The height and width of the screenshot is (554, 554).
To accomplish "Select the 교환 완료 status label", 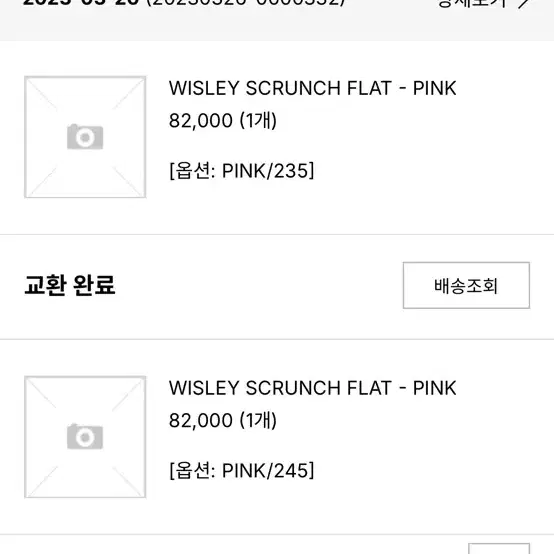I will pos(70,285).
